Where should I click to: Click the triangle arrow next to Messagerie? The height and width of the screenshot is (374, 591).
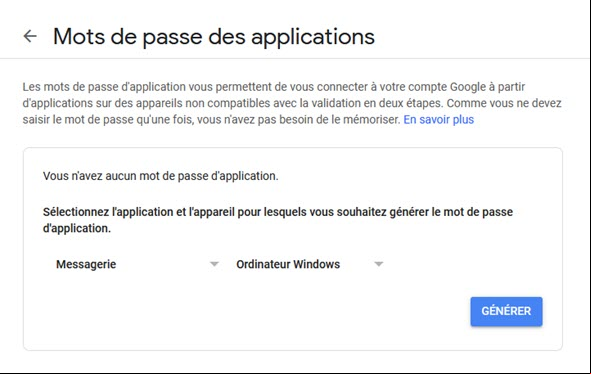[x=214, y=264]
